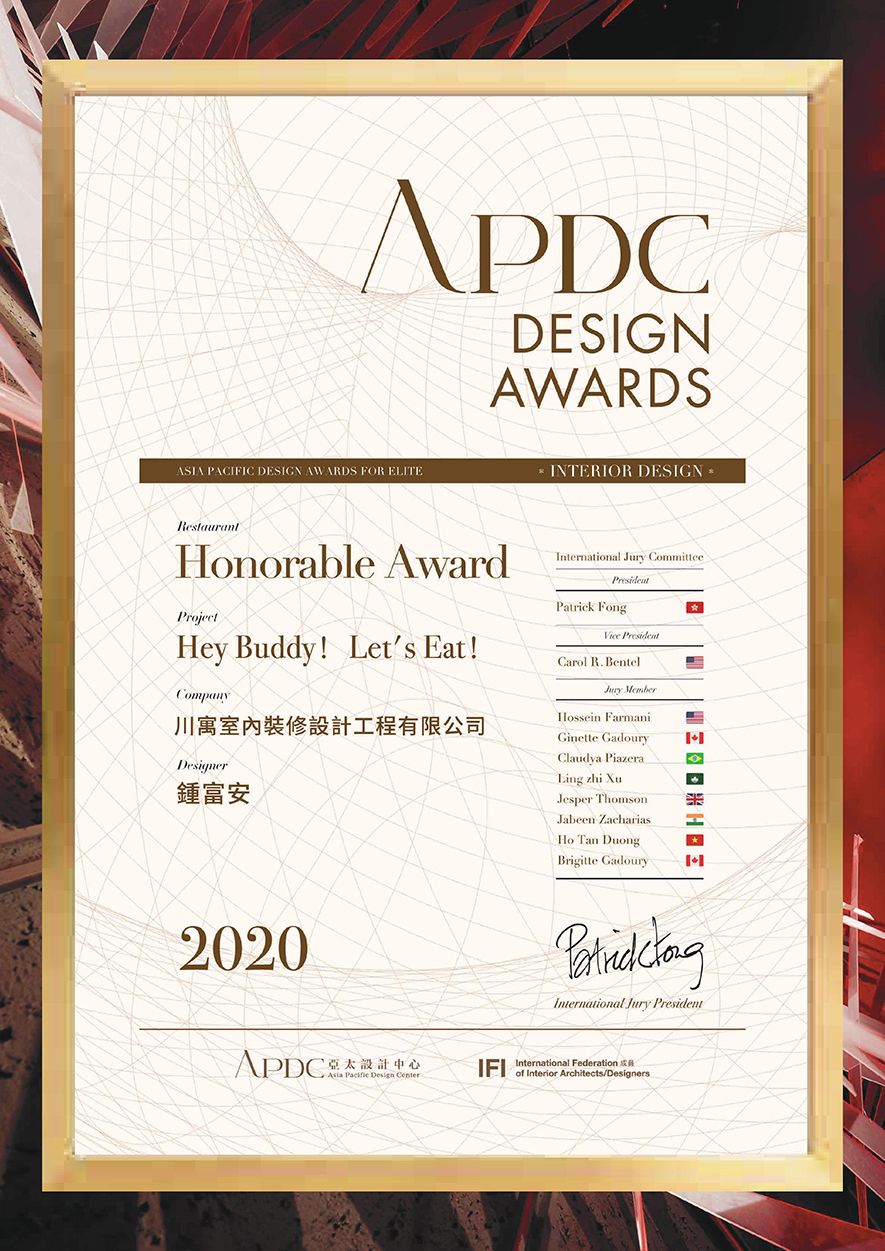Click the 'DESIGN' heading word
This screenshot has width=885, height=1251.
coord(611,335)
